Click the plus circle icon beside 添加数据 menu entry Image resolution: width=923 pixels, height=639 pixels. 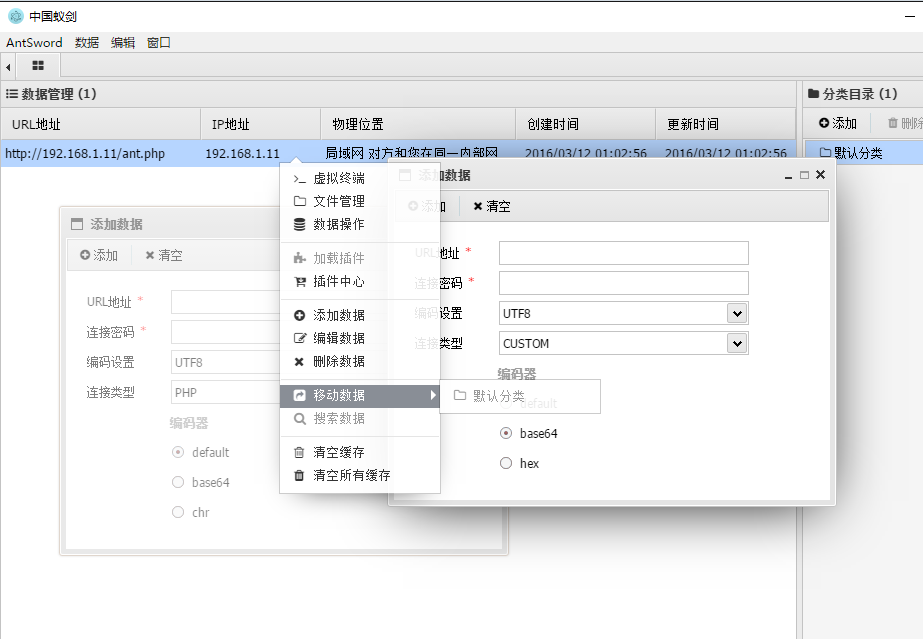pyautogui.click(x=299, y=315)
